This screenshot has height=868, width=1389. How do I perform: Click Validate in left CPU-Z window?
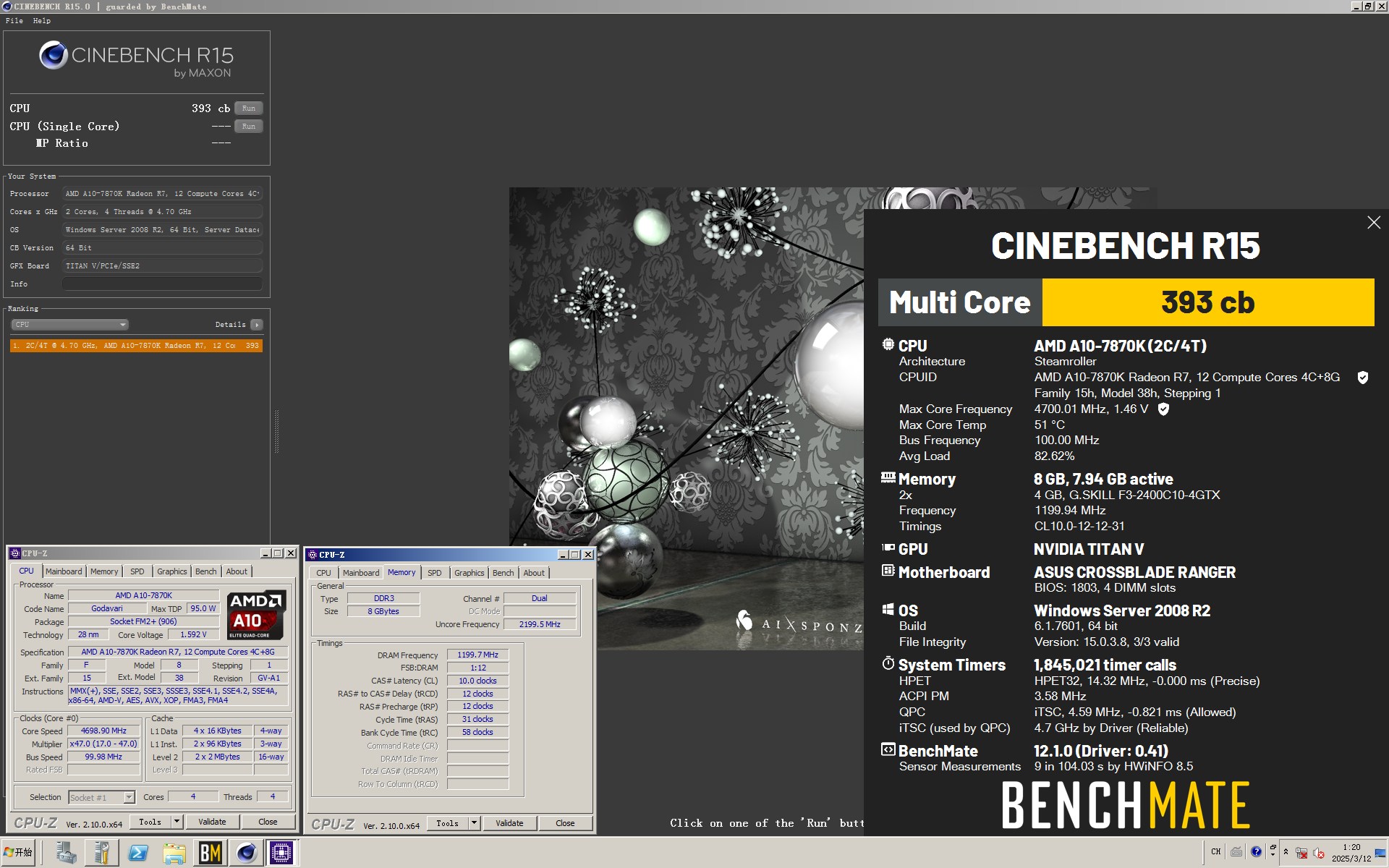coord(212,822)
